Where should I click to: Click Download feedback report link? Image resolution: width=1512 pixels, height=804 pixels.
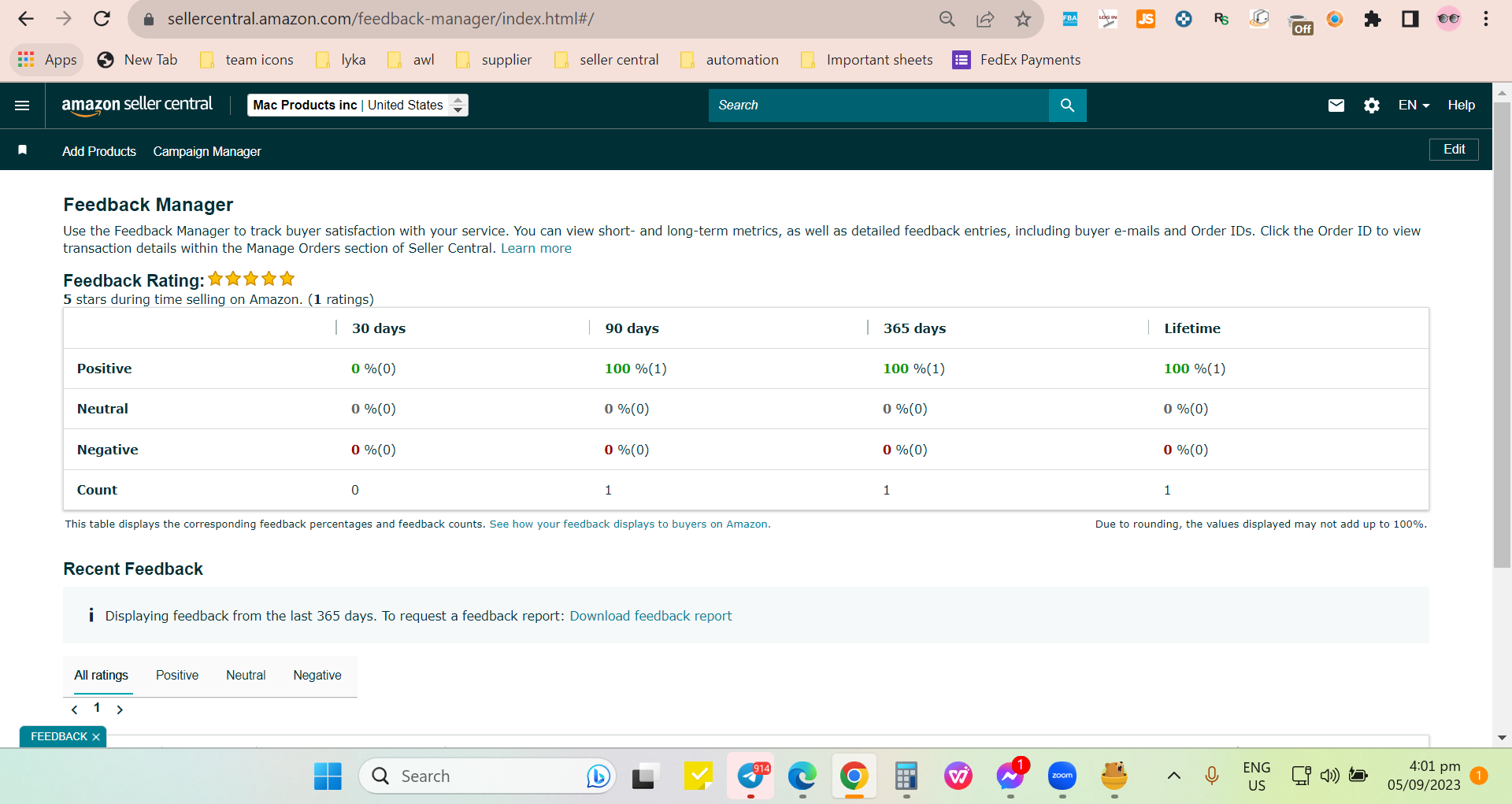(x=650, y=616)
